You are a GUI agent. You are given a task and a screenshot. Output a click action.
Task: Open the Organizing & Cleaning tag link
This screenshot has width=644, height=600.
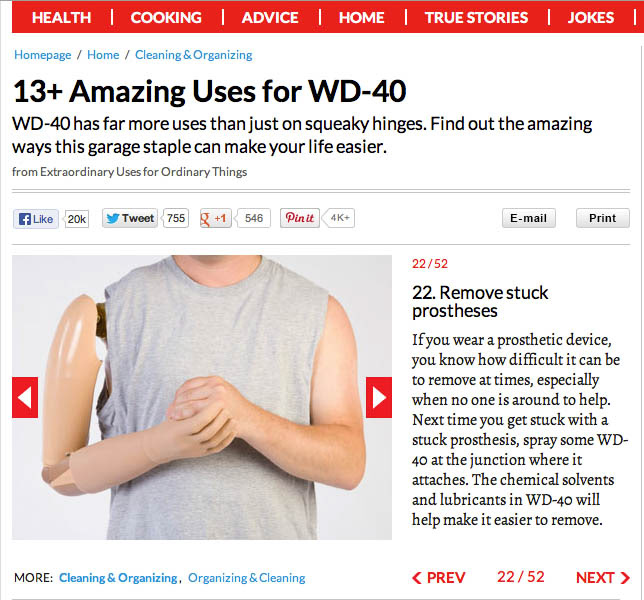(x=247, y=578)
